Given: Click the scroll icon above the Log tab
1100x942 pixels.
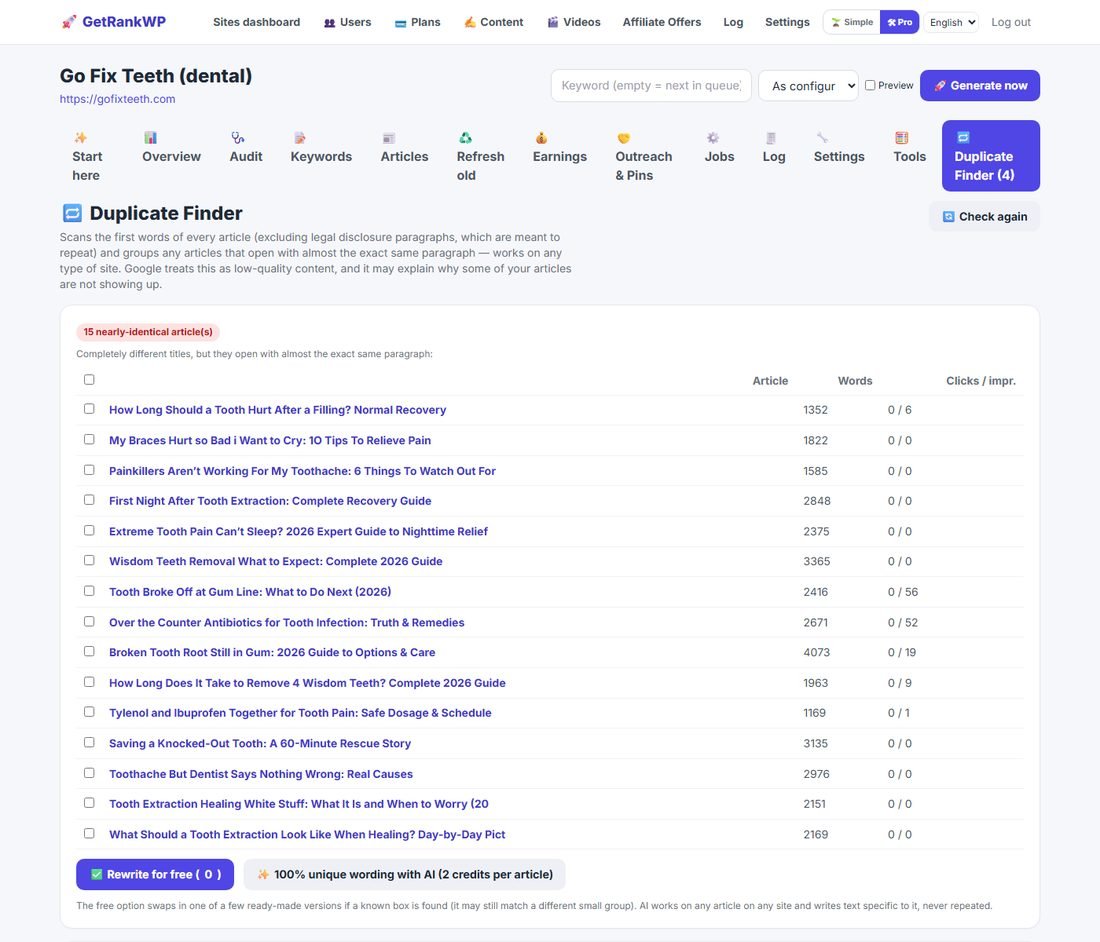Looking at the screenshot, I should point(771,137).
